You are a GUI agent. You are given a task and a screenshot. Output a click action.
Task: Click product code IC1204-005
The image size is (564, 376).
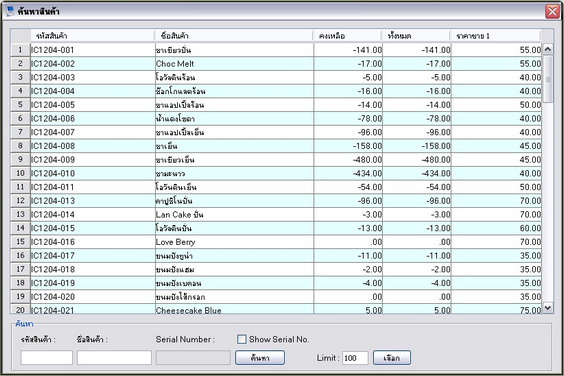(53, 105)
